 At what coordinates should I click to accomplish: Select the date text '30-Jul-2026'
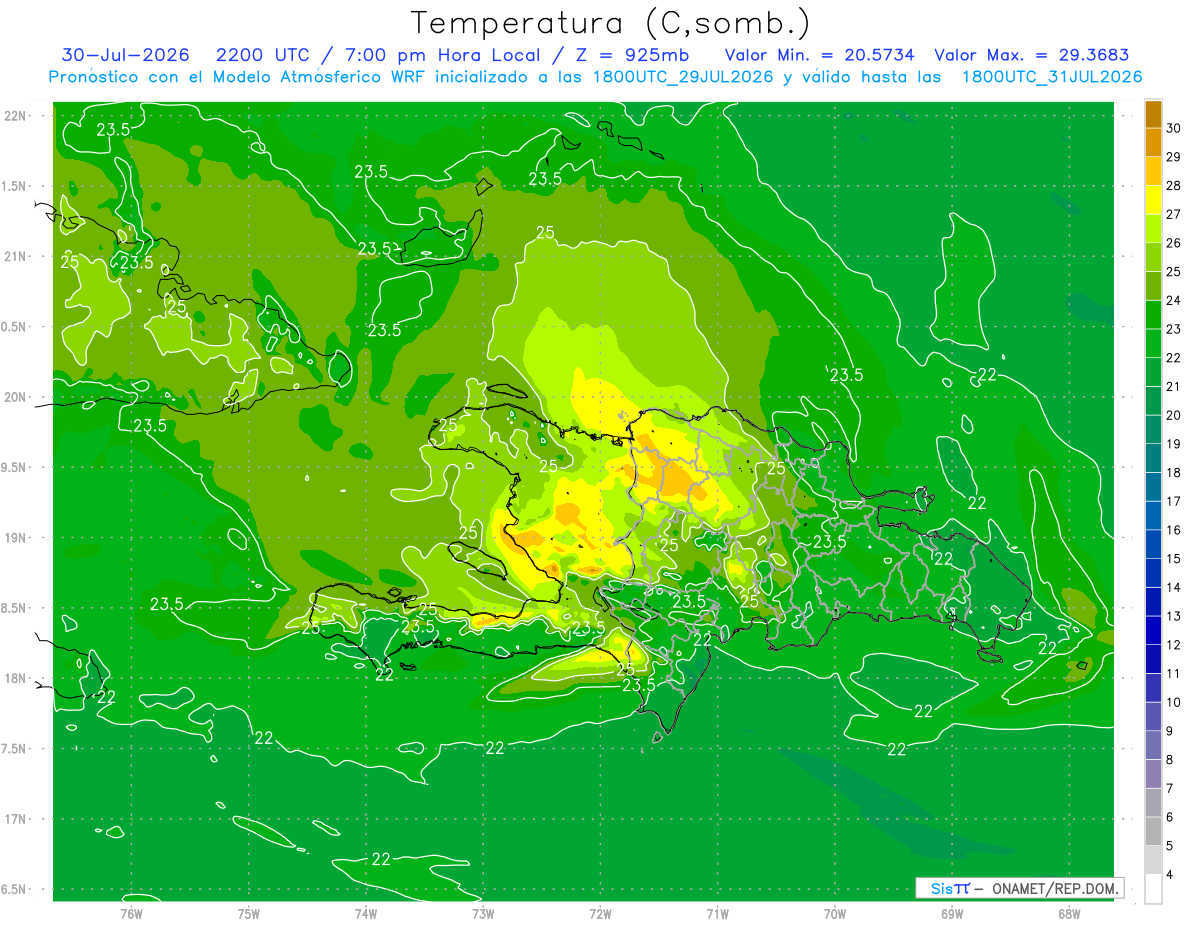pyautogui.click(x=126, y=55)
